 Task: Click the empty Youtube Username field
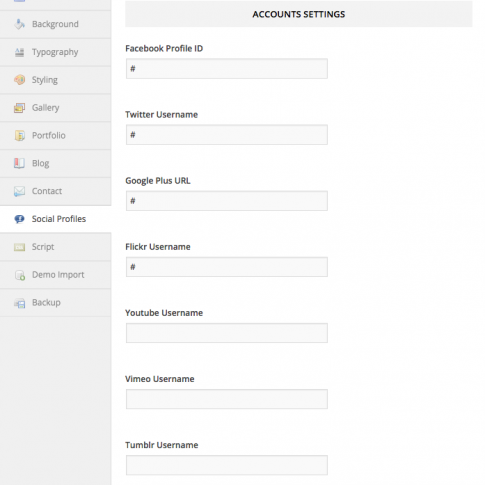pos(227,333)
